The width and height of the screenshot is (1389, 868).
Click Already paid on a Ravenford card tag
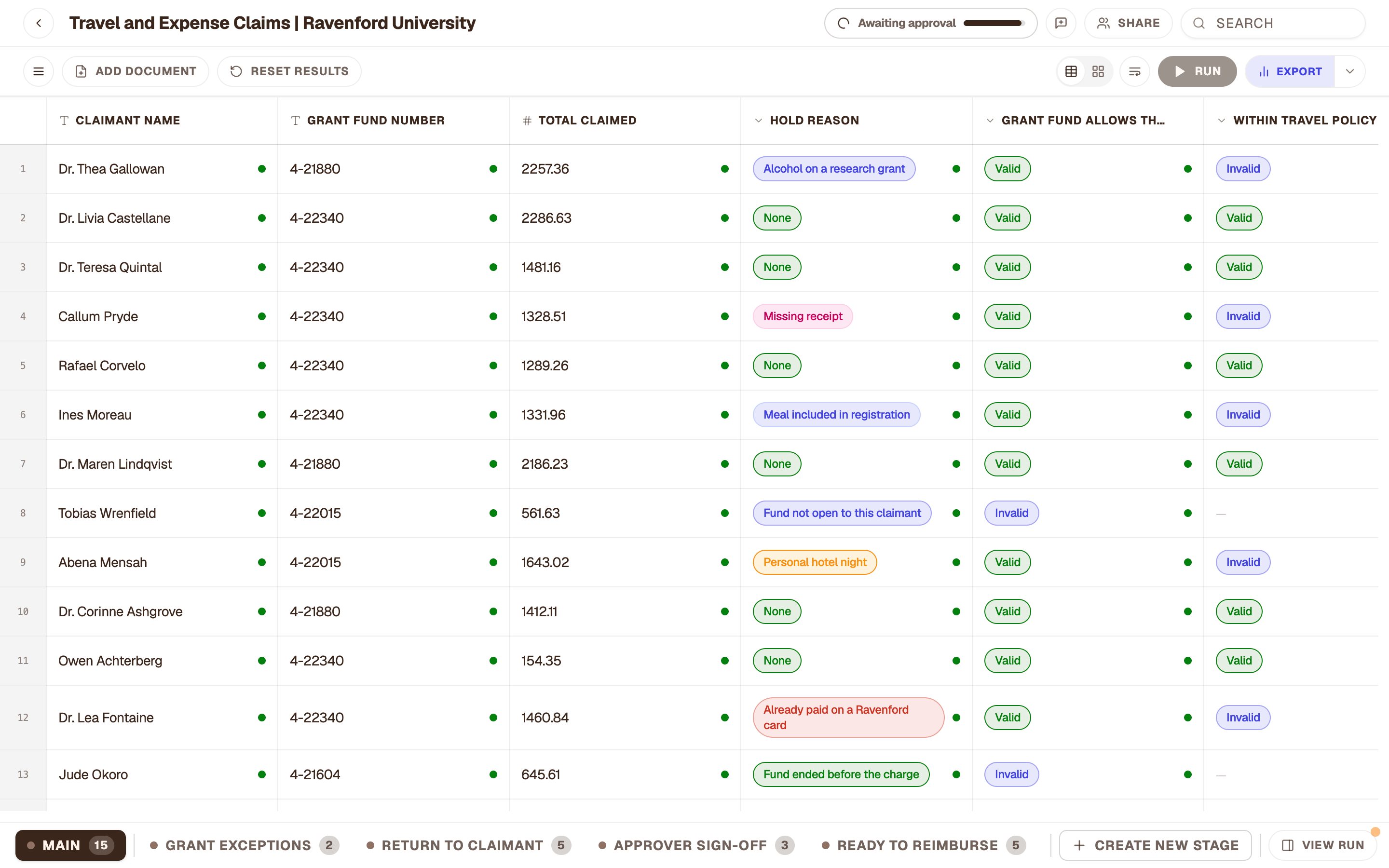[x=848, y=718]
